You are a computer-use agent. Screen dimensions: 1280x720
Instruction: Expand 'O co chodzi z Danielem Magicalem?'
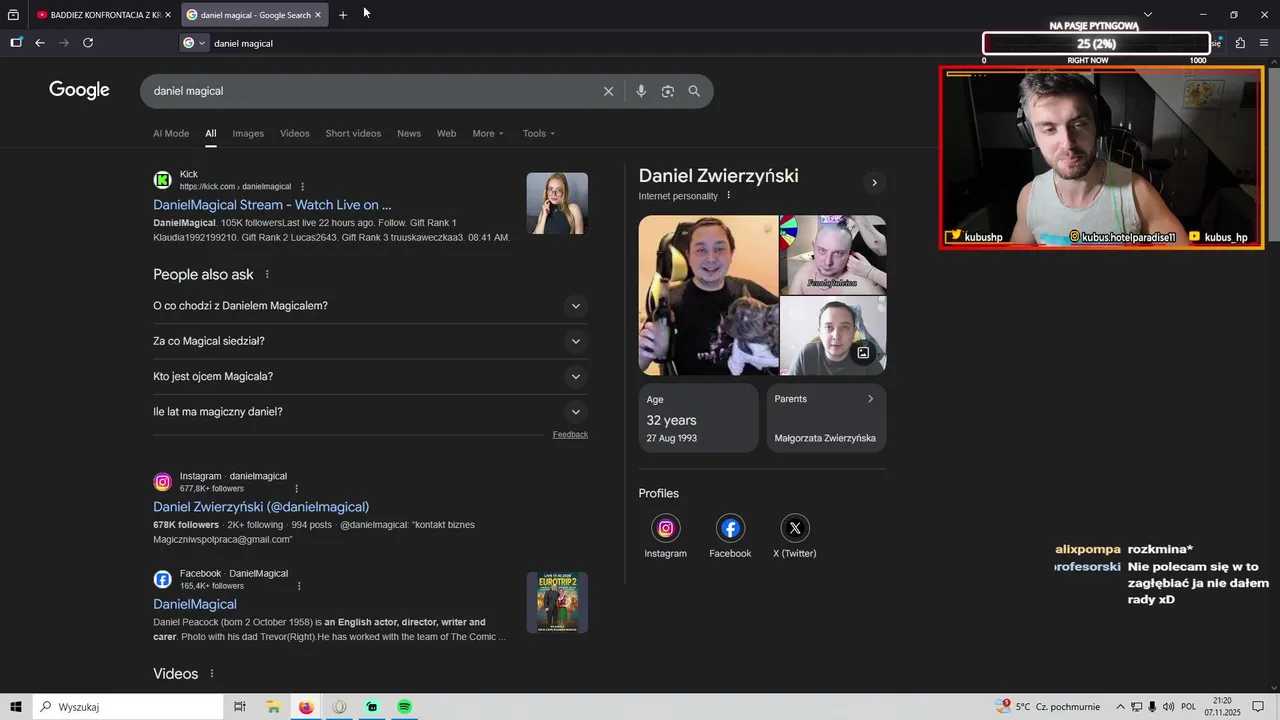tap(370, 306)
